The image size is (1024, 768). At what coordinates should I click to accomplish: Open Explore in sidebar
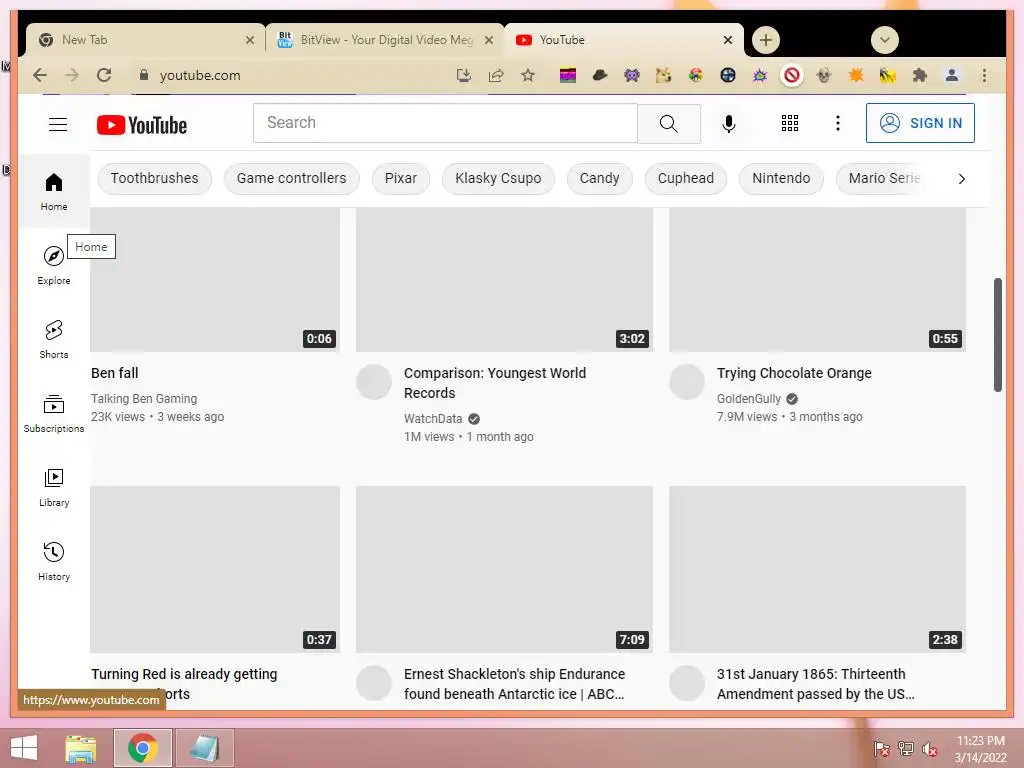(54, 265)
